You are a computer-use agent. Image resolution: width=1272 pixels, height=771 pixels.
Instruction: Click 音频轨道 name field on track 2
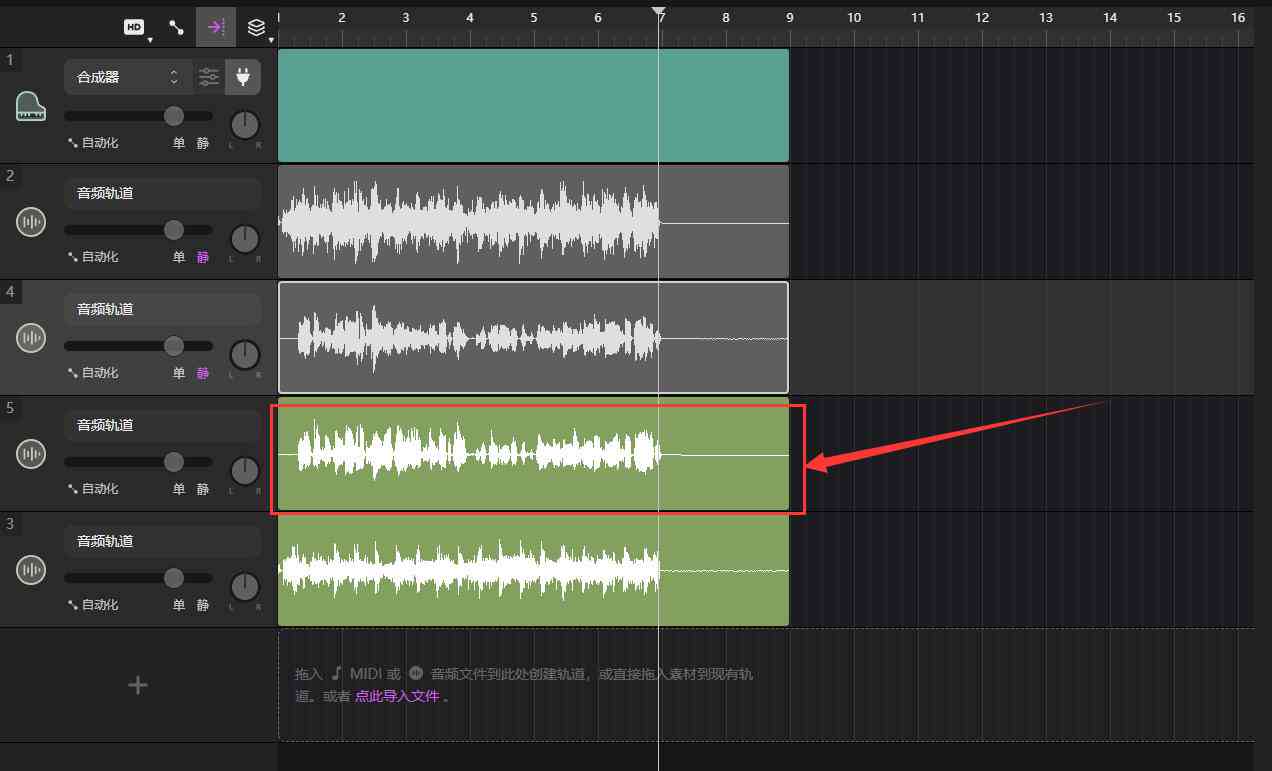point(163,193)
